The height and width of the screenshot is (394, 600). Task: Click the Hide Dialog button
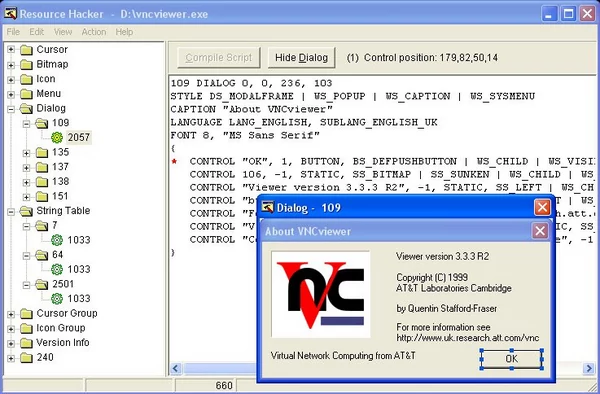(302, 58)
